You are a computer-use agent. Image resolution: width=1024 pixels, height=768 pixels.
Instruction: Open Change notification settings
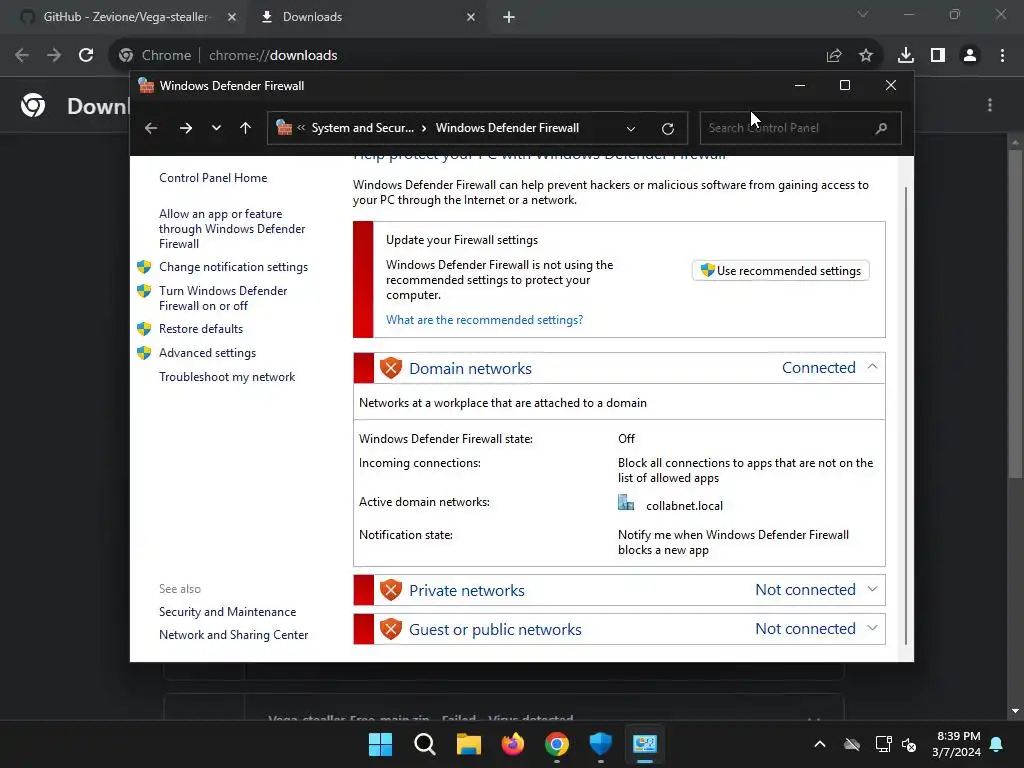(233, 267)
